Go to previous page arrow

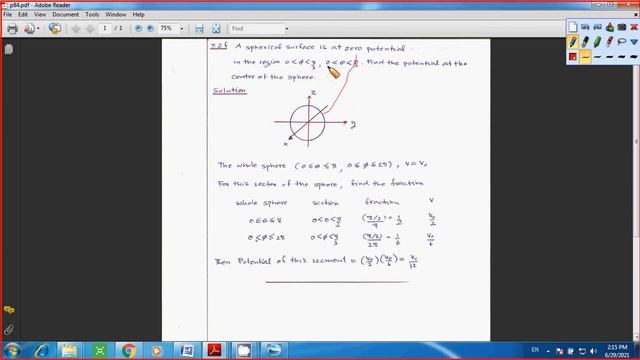(76, 29)
